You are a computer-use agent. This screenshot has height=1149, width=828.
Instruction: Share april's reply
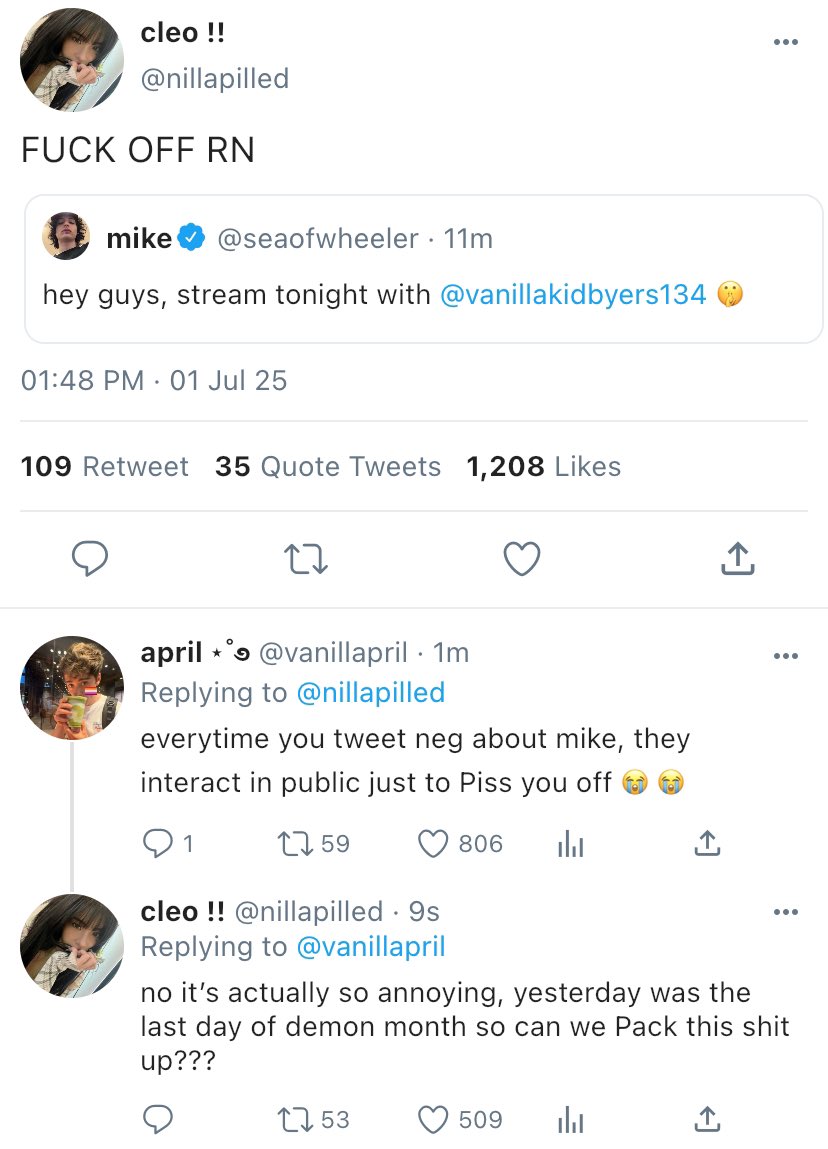(706, 845)
